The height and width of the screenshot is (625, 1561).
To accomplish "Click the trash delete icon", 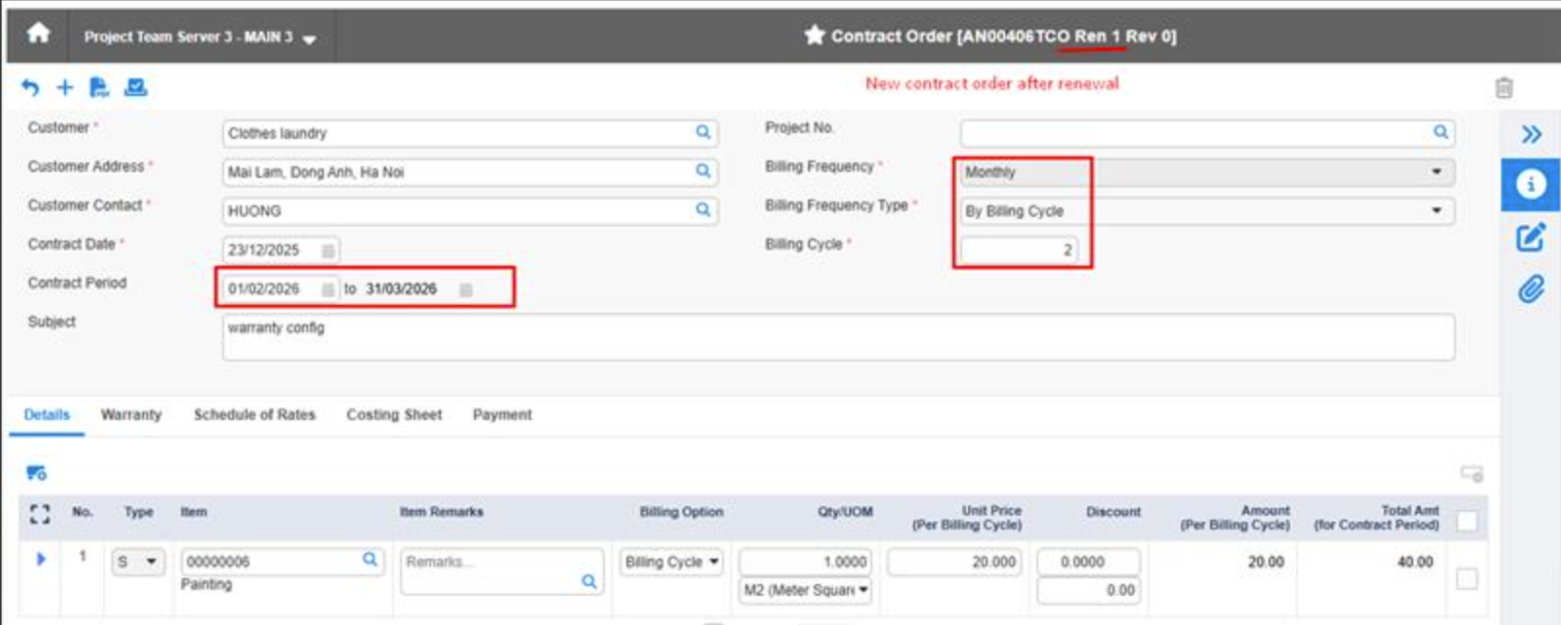I will click(x=1503, y=88).
